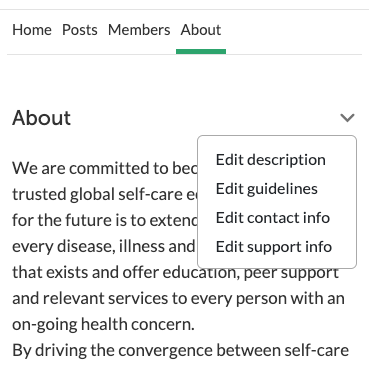Click the text 'trusted global self-care'
This screenshot has width=369, height=365.
coord(105,194)
